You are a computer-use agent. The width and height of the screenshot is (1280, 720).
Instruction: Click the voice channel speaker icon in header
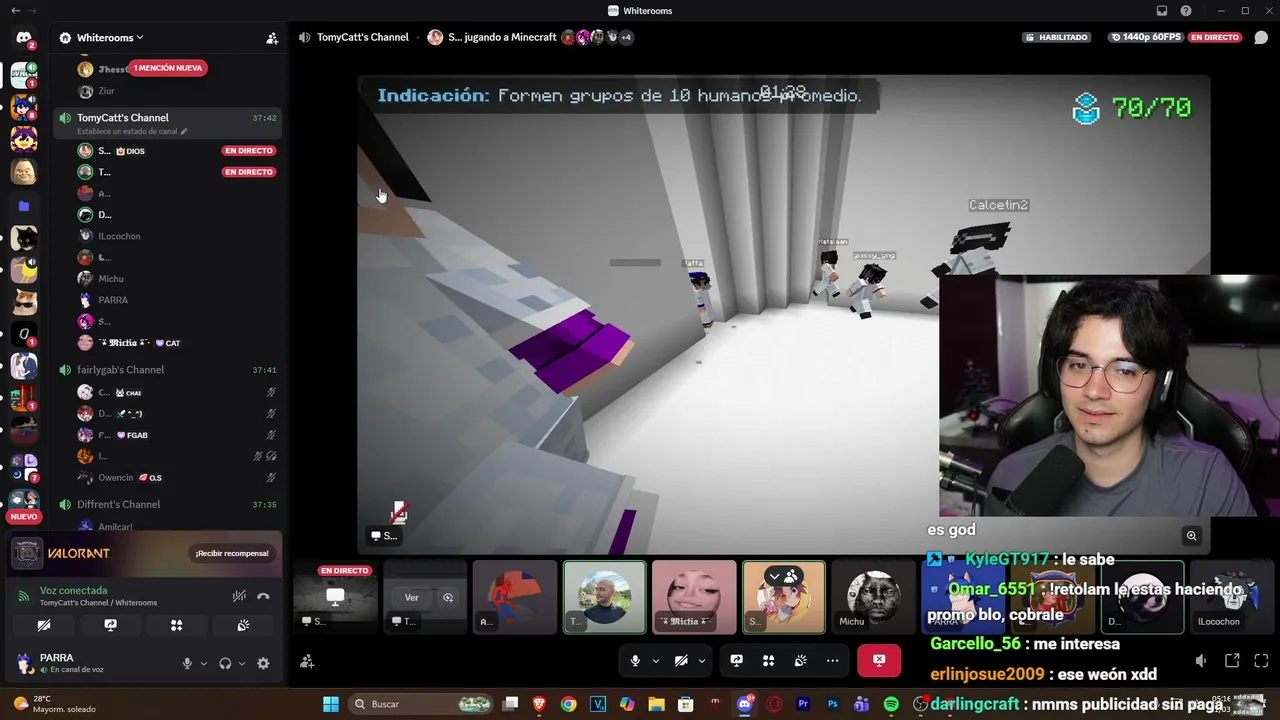click(304, 37)
